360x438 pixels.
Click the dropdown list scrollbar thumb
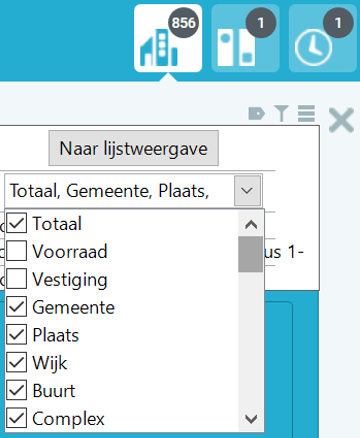point(251,254)
